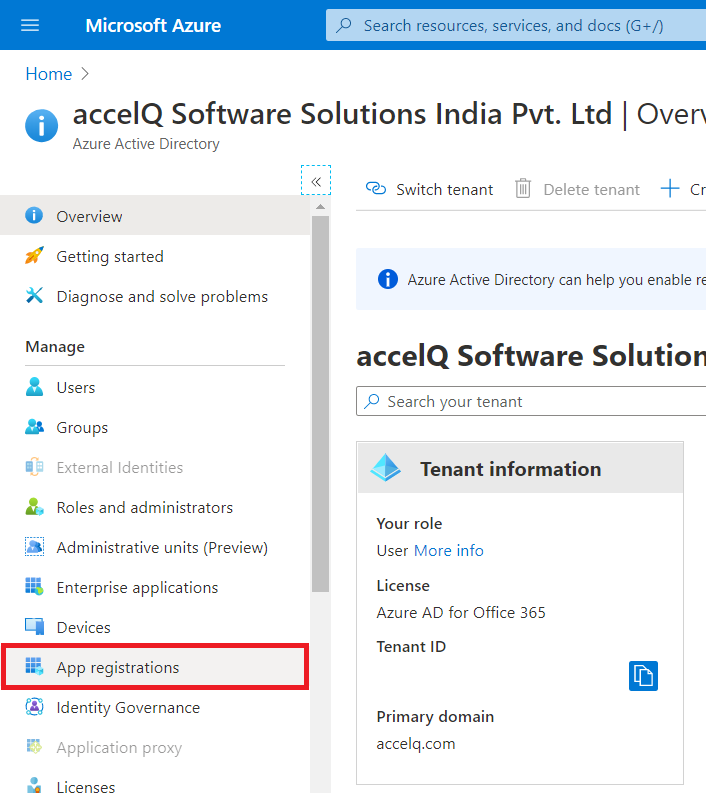Click the App registrations grid icon
The height and width of the screenshot is (793, 706).
pos(34,666)
